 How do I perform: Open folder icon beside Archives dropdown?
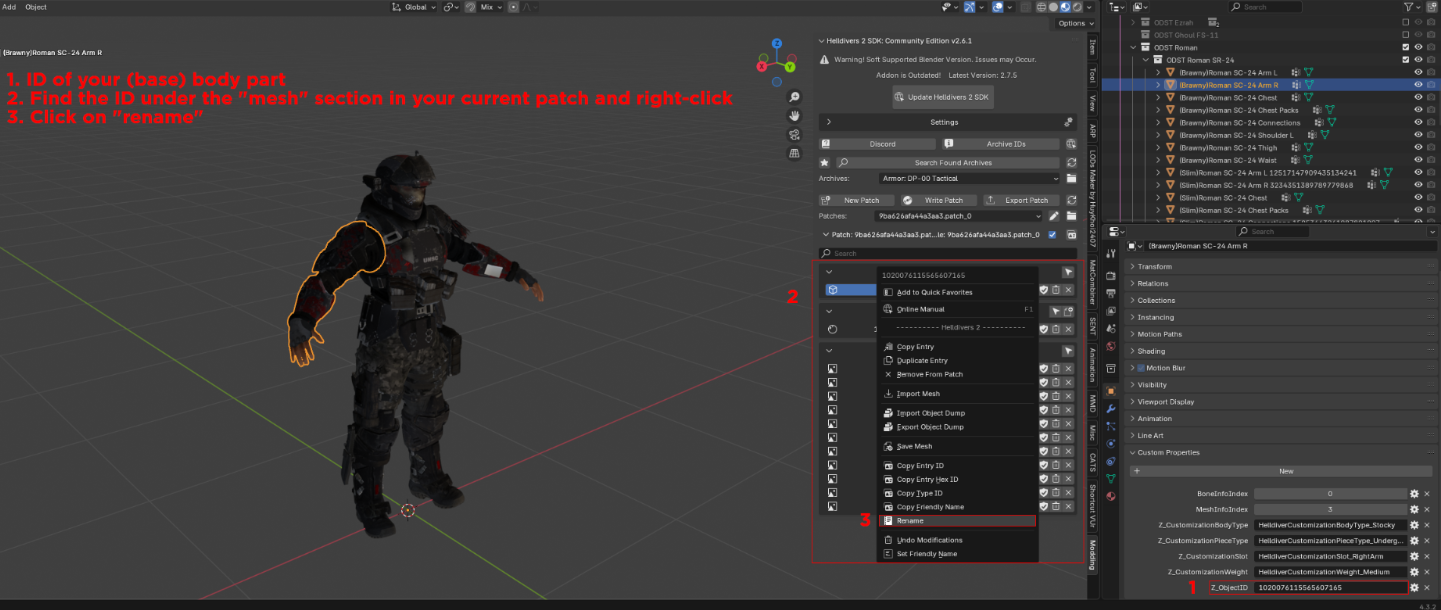point(1071,178)
